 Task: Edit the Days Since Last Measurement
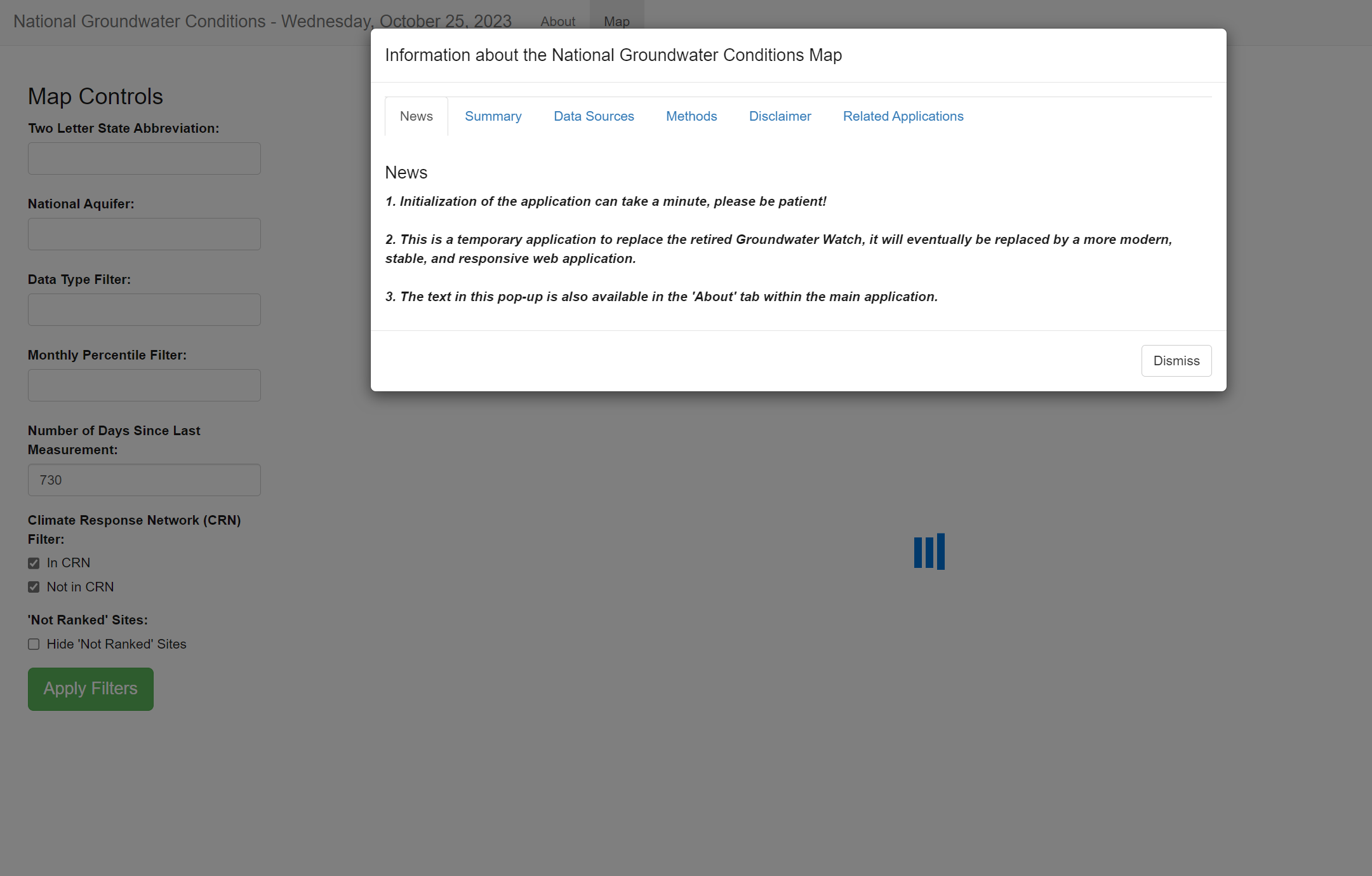(144, 480)
